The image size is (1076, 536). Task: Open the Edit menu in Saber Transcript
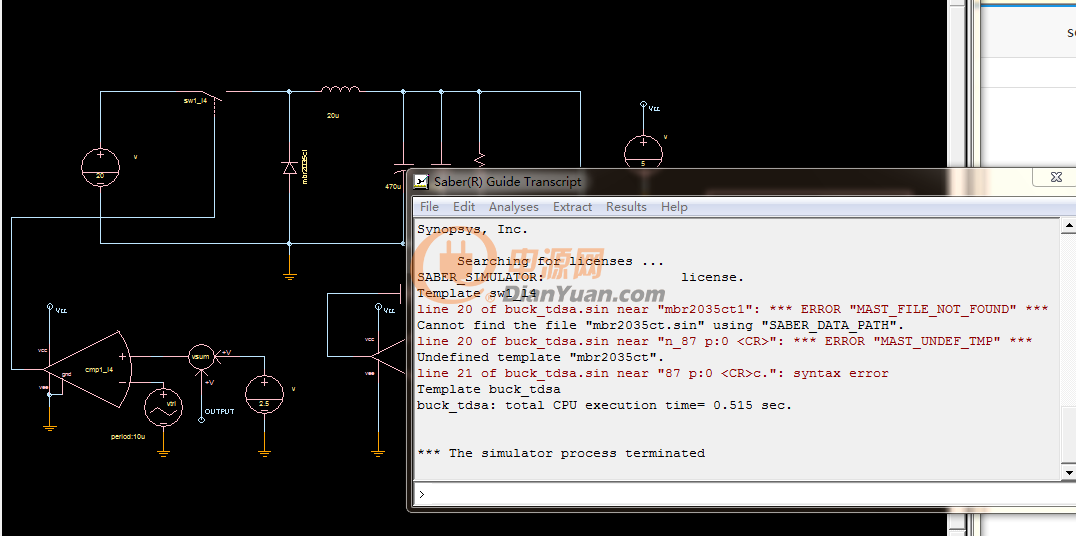[x=464, y=207]
